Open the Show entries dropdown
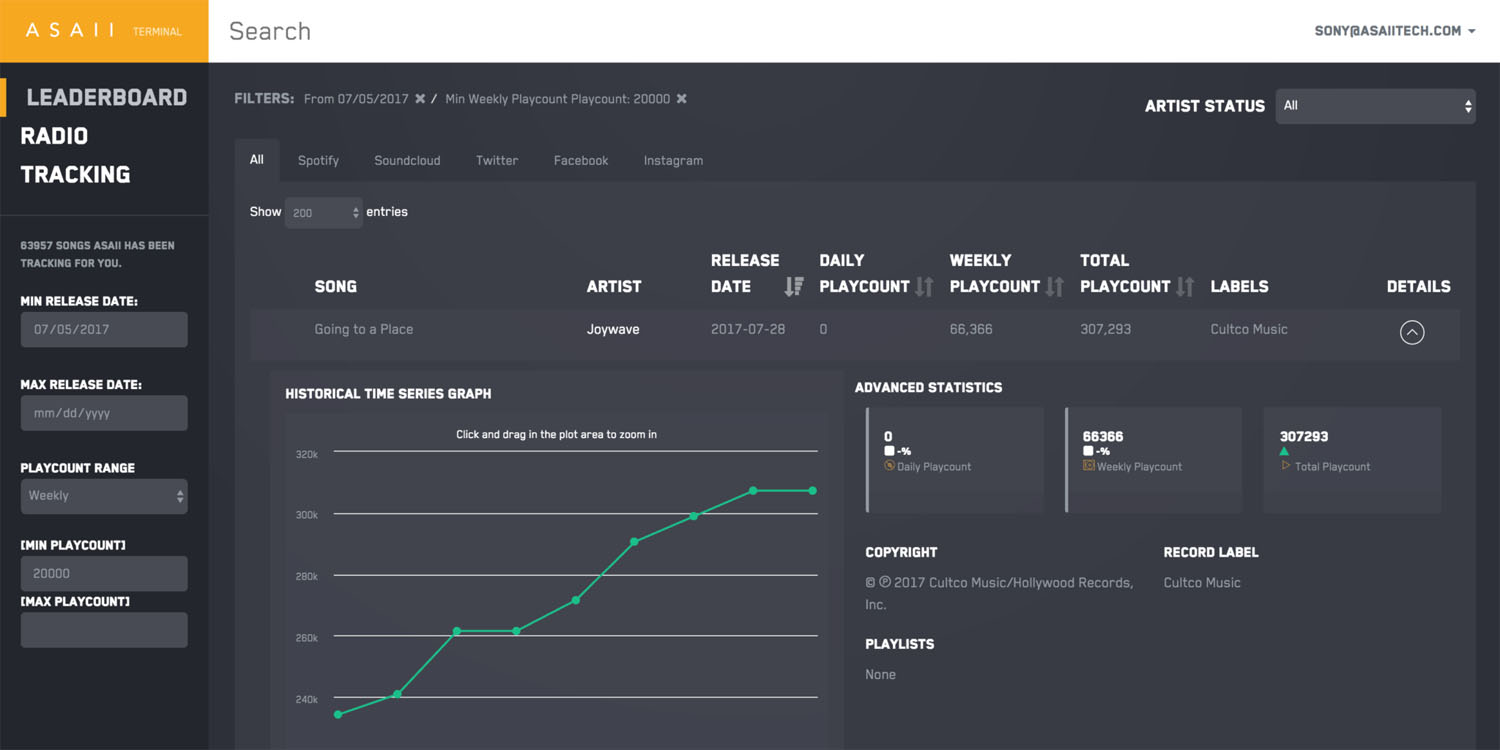The image size is (1500, 750). point(323,213)
